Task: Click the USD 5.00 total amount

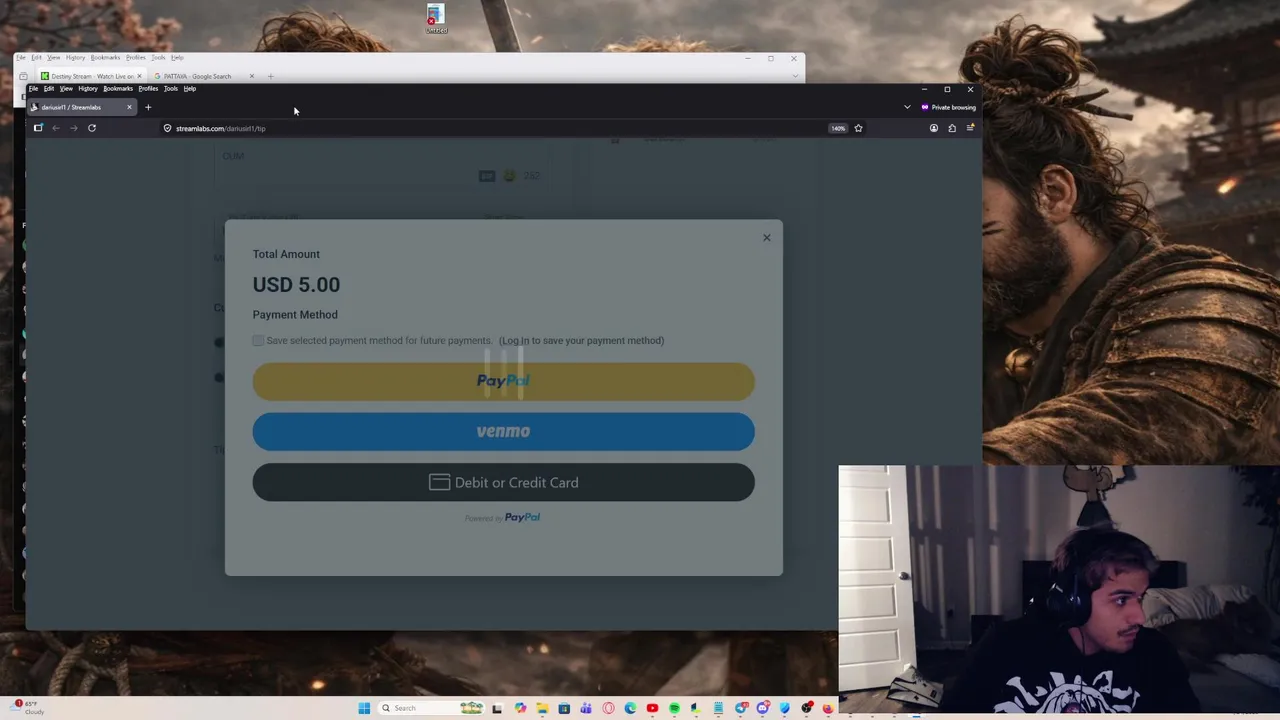Action: 296,285
